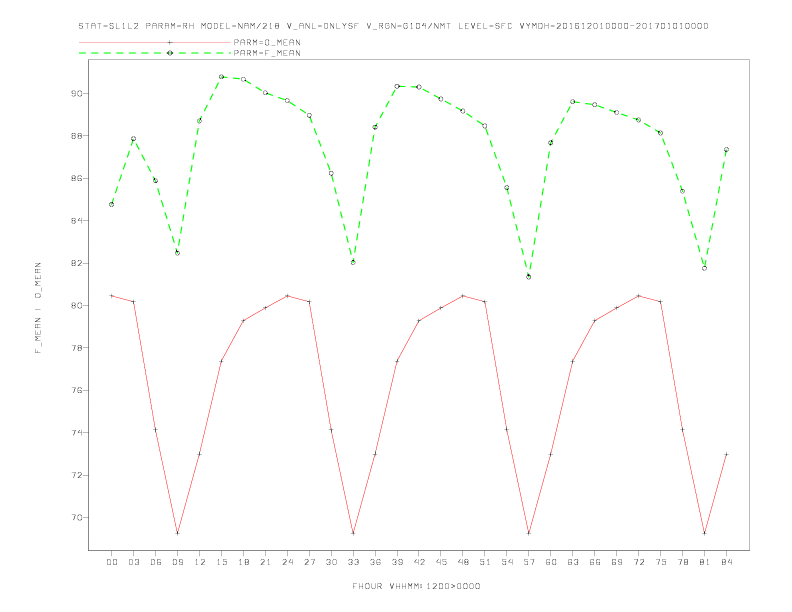
Task: Click the red O_MEAN marker at hour 33
Action: coord(353,533)
